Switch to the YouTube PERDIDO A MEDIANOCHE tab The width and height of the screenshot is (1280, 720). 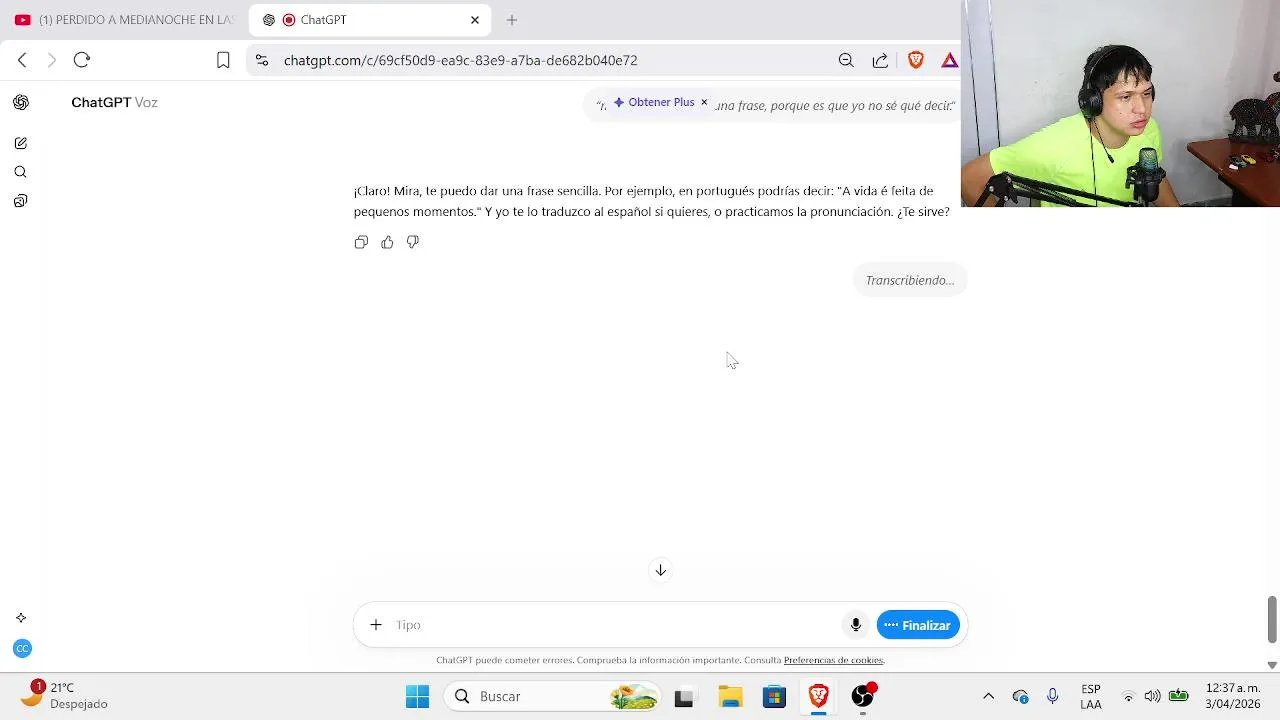coord(124,20)
